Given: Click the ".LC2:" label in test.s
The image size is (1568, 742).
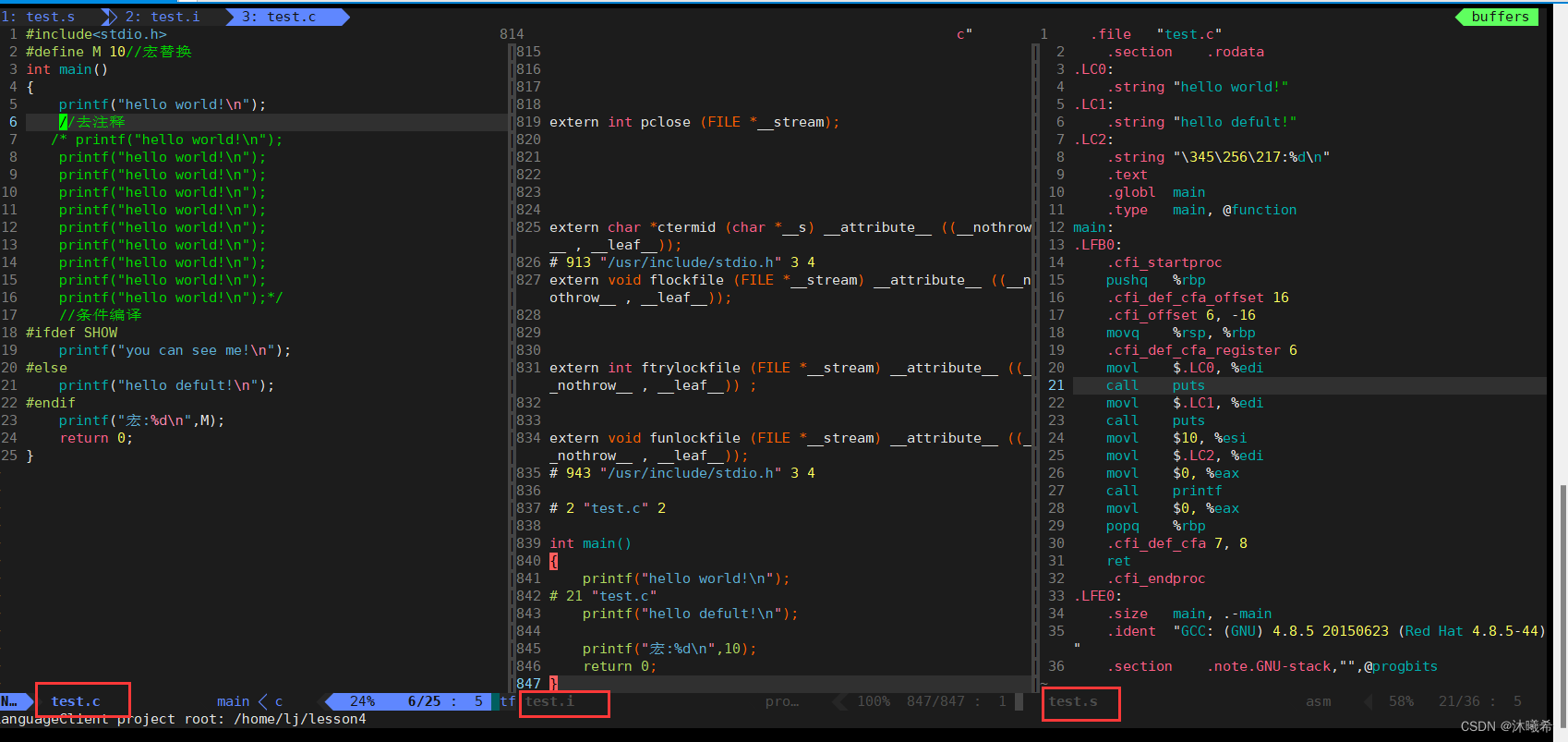Looking at the screenshot, I should 1093,140.
